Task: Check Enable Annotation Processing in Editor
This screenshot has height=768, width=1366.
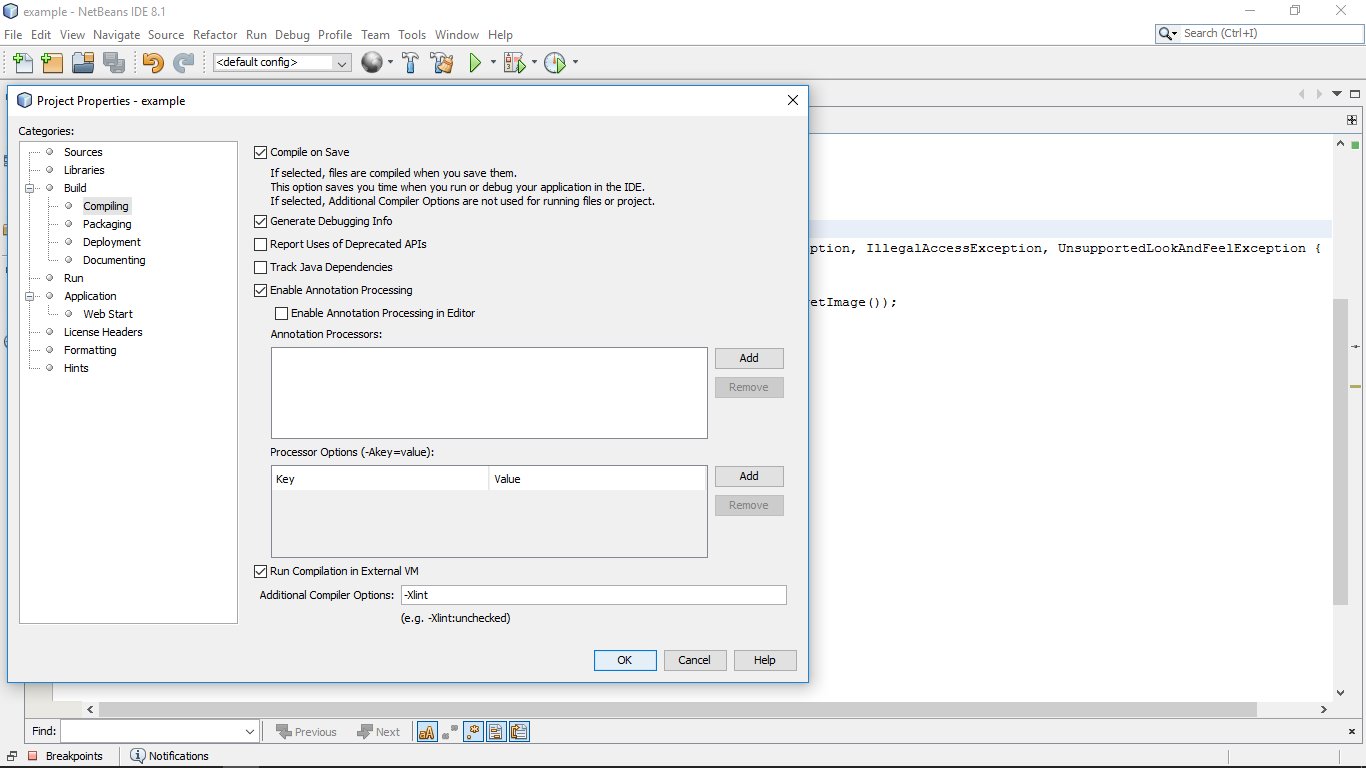Action: coord(281,313)
